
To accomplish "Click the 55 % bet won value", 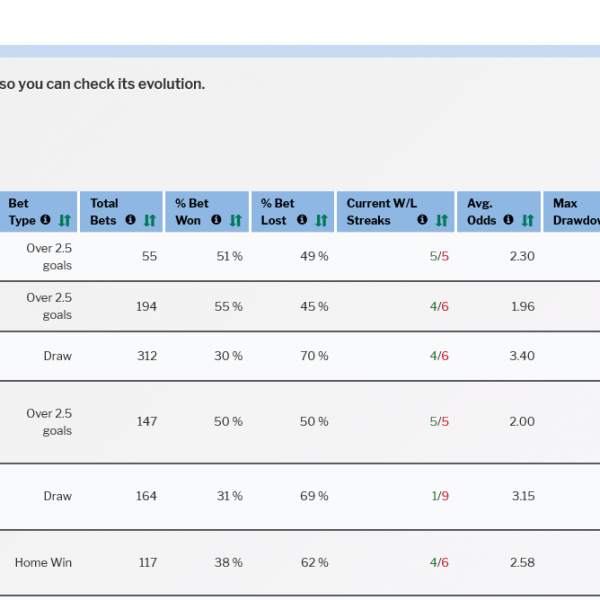I will tap(229, 306).
